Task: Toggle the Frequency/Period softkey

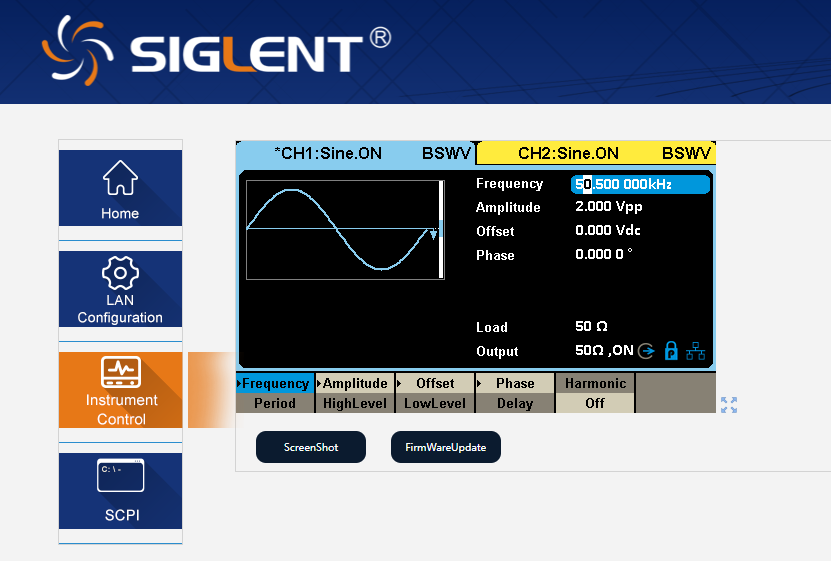Action: click(275, 393)
